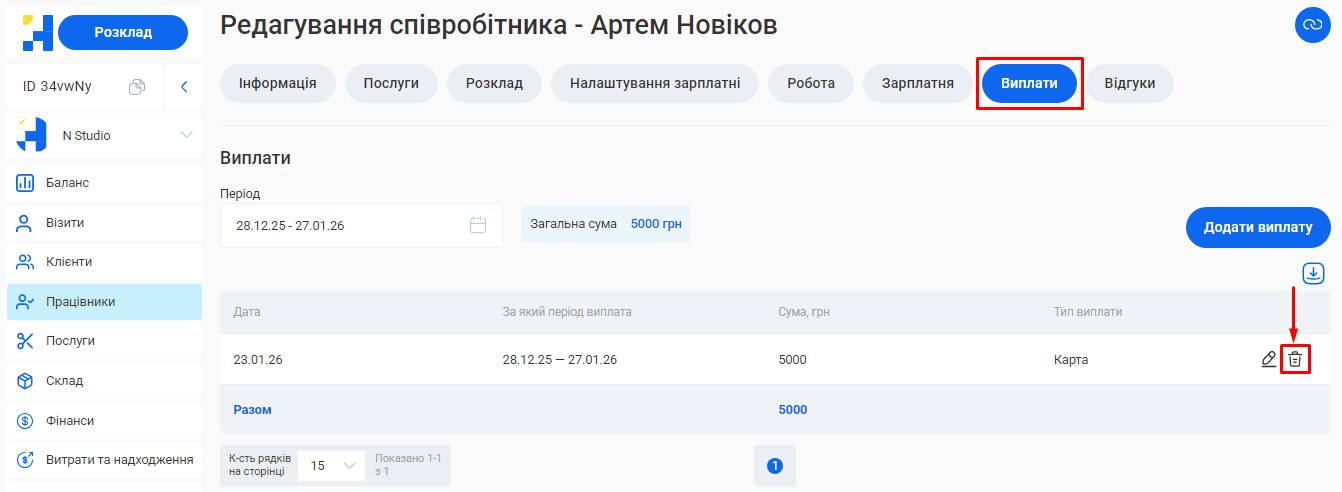Click the Разом total row label
1342x492 pixels.
pyautogui.click(x=252, y=409)
